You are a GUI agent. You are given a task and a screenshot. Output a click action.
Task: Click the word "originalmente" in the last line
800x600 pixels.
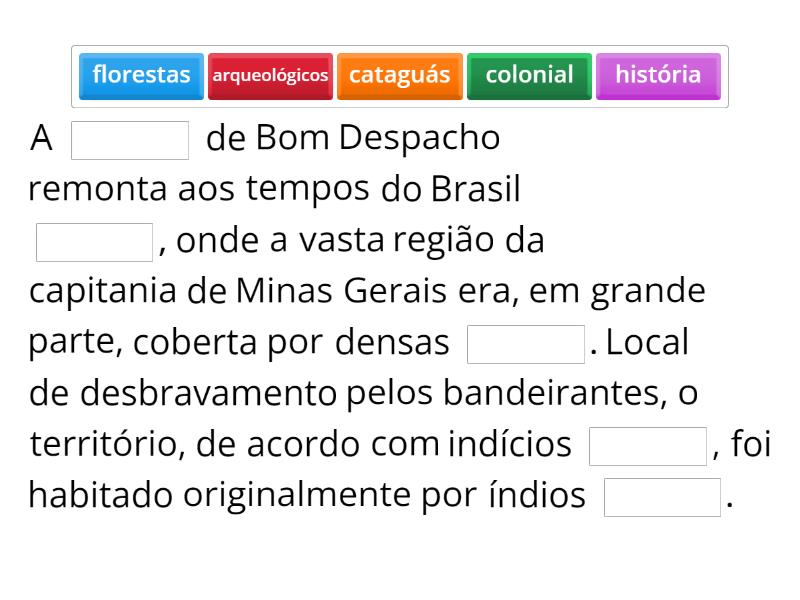click(x=298, y=495)
